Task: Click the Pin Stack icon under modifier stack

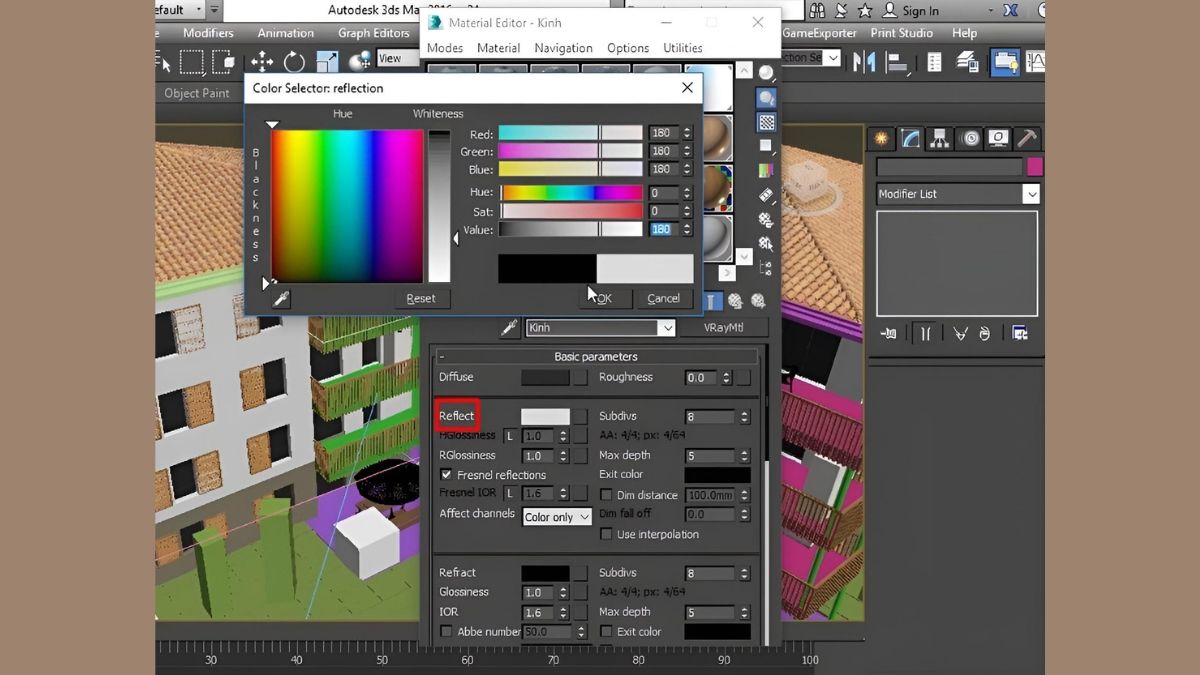Action: coord(889,333)
